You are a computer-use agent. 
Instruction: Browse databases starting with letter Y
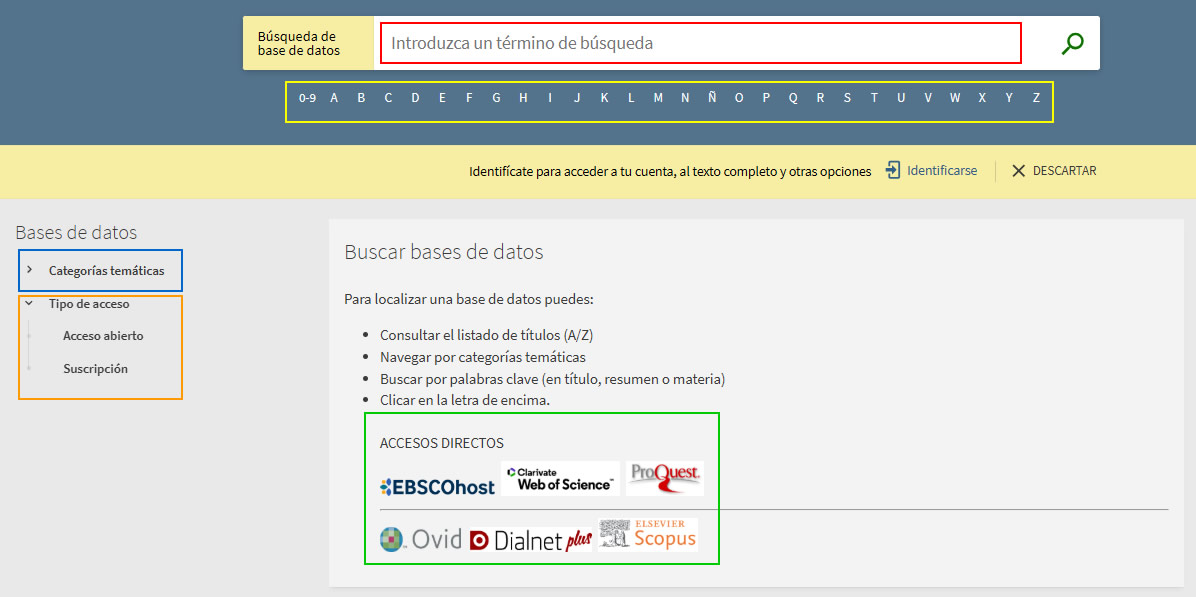pos(1009,98)
